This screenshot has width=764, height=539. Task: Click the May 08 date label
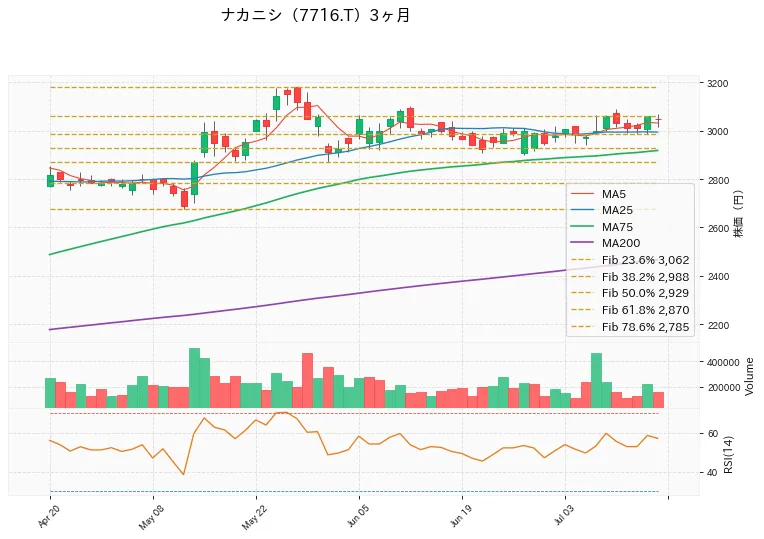point(151,517)
